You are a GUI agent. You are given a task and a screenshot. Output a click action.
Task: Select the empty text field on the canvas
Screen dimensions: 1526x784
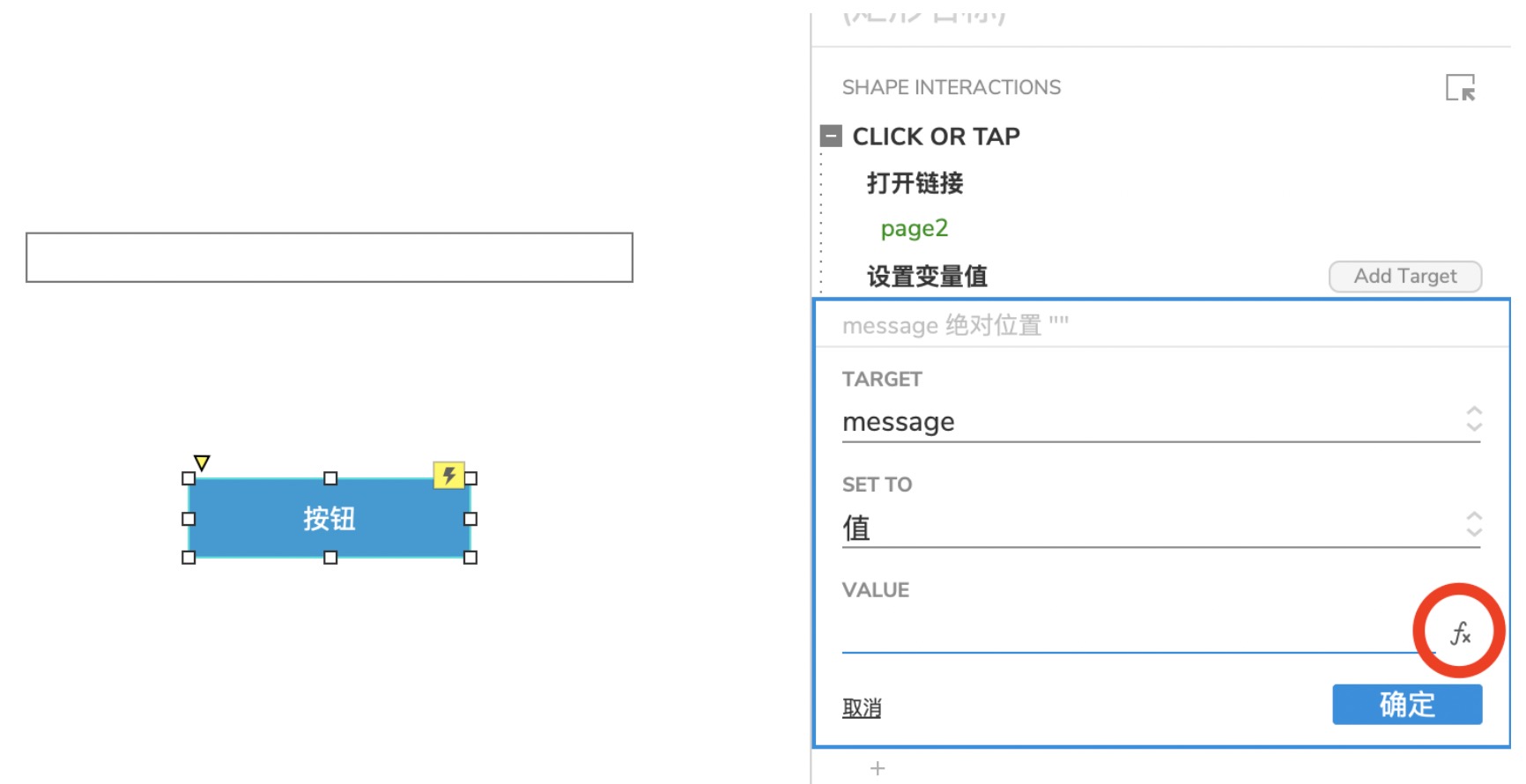click(x=329, y=257)
